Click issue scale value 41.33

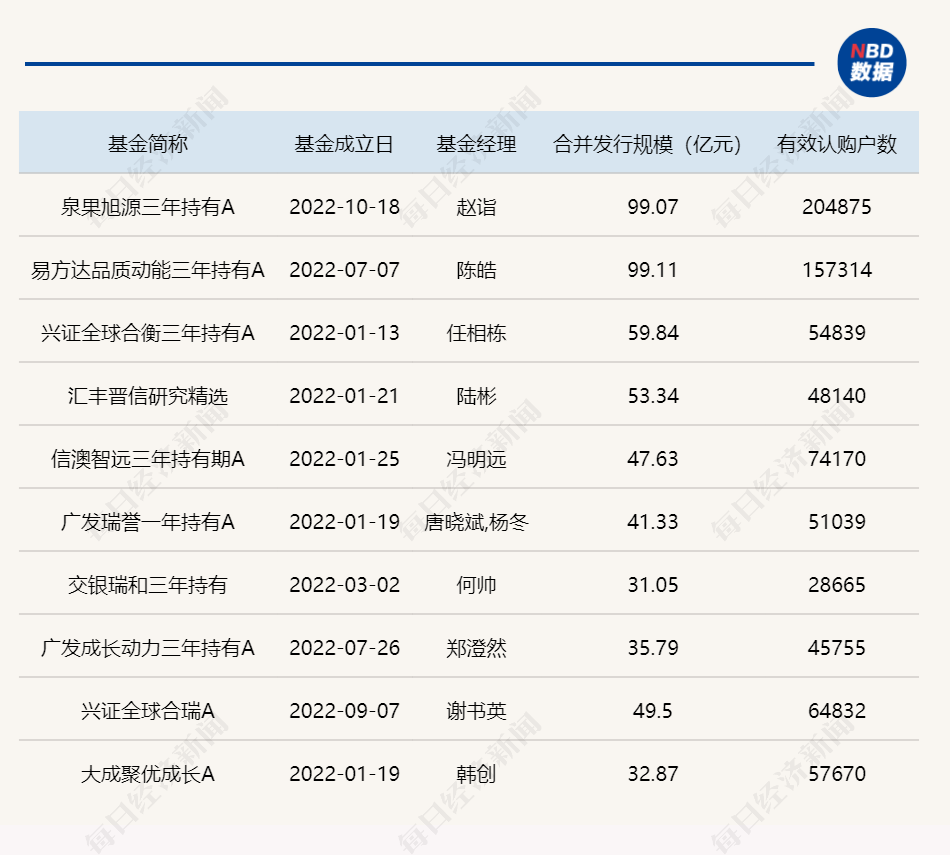653,522
